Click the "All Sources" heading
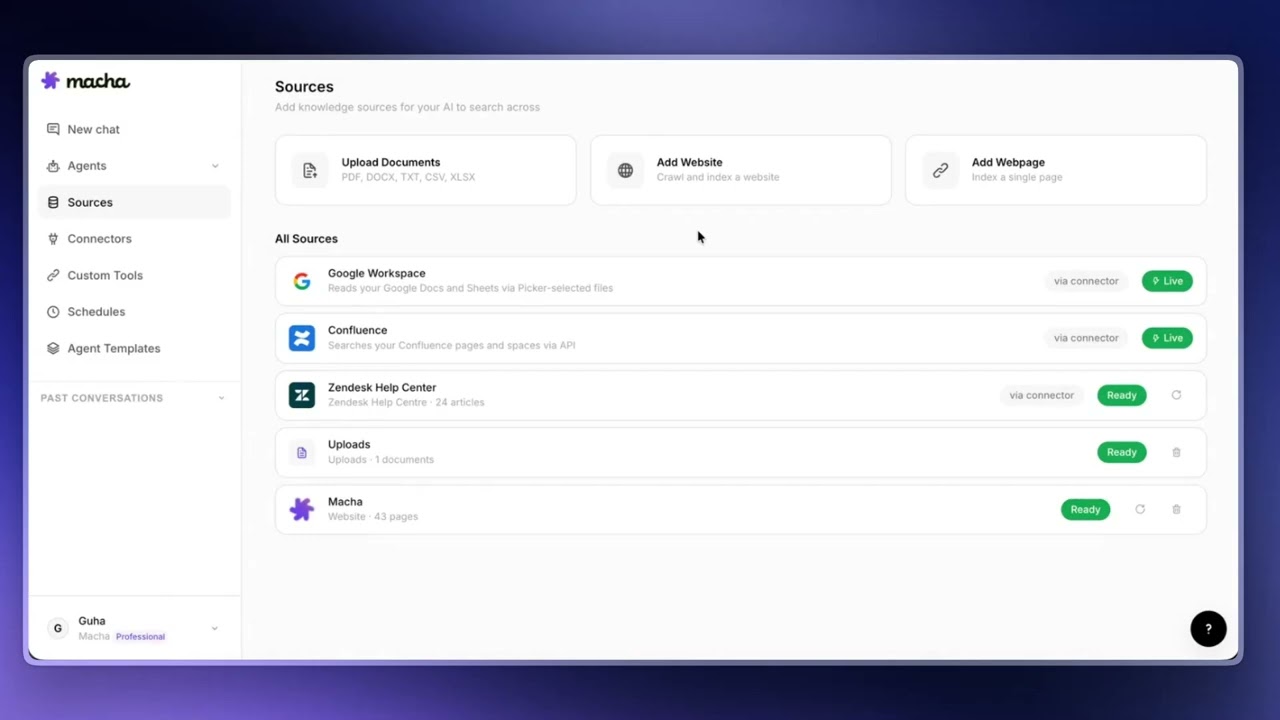This screenshot has height=720, width=1280. [x=306, y=239]
